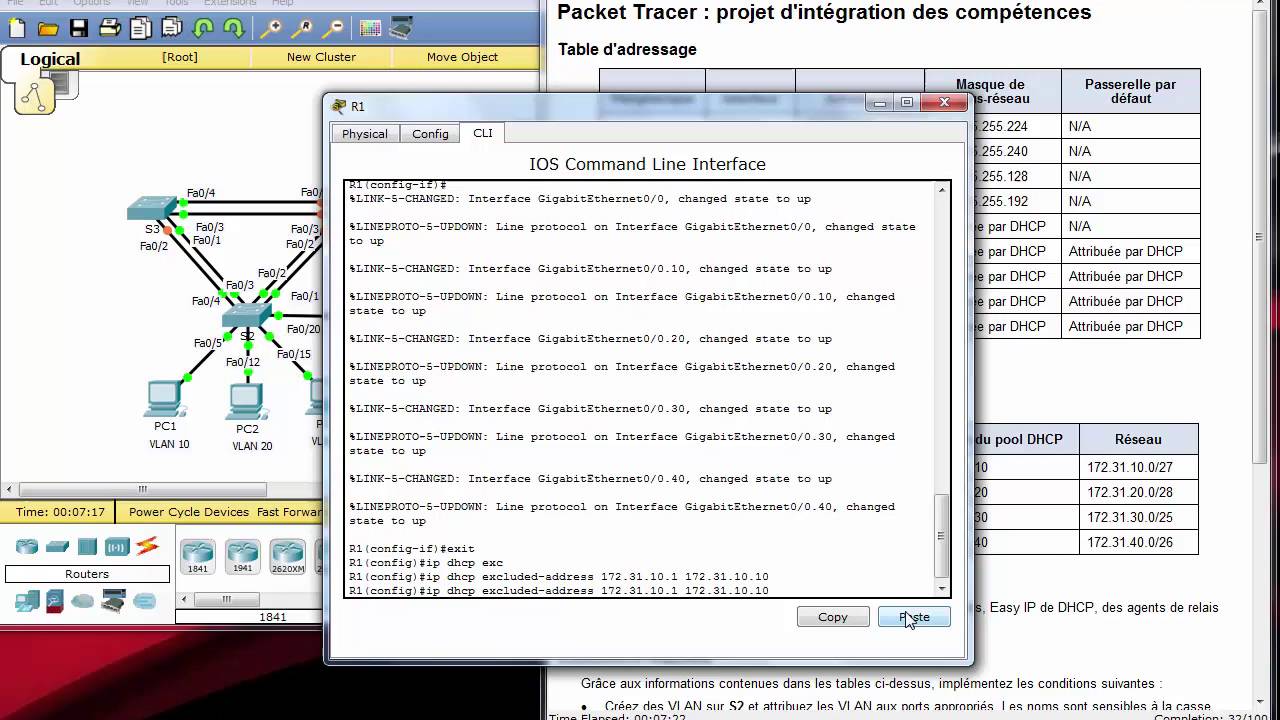Click the 'Table d'adressage' heading
The height and width of the screenshot is (720, 1280).
[x=627, y=49]
